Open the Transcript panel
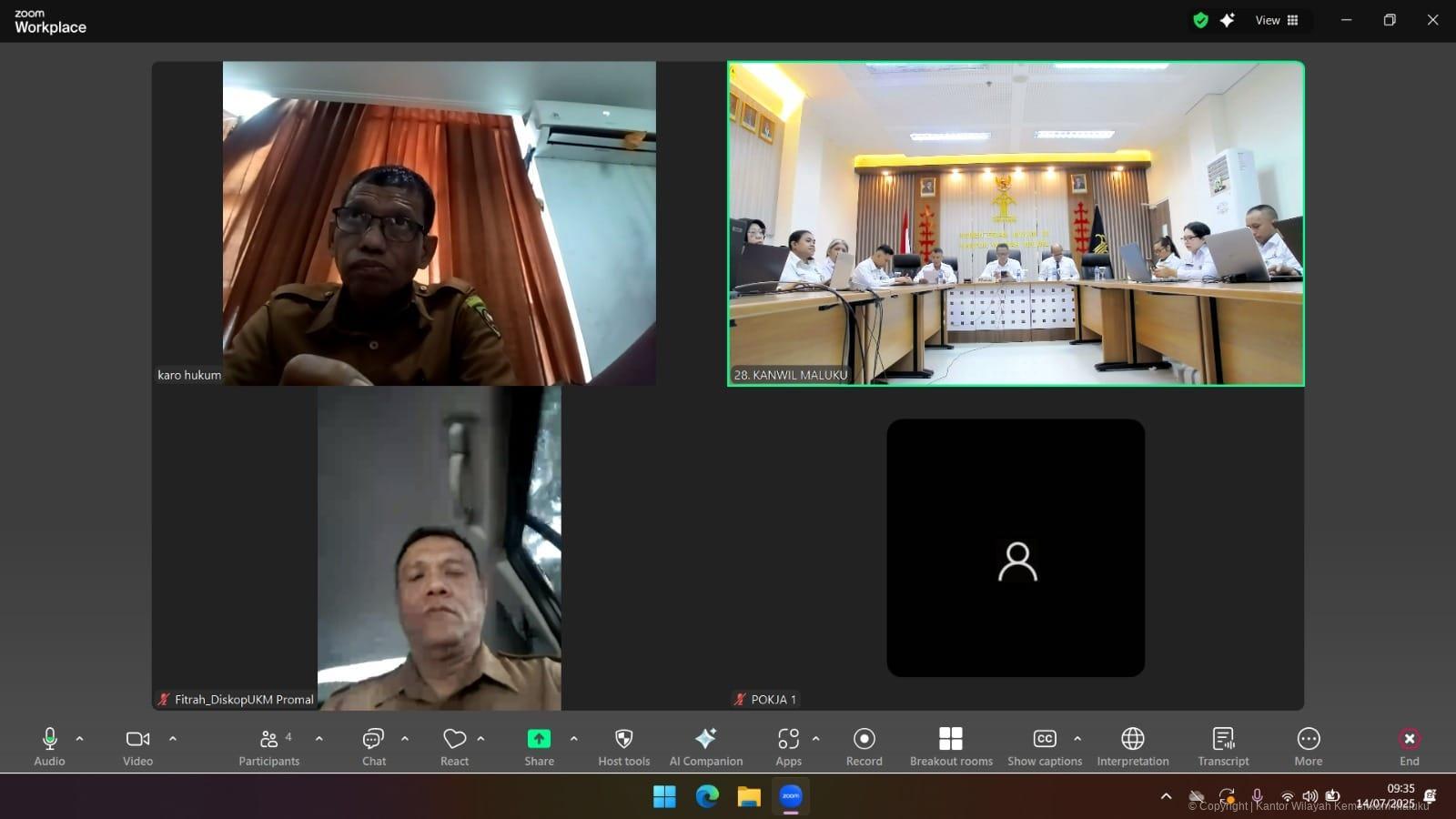The width and height of the screenshot is (1456, 819). point(1223,746)
